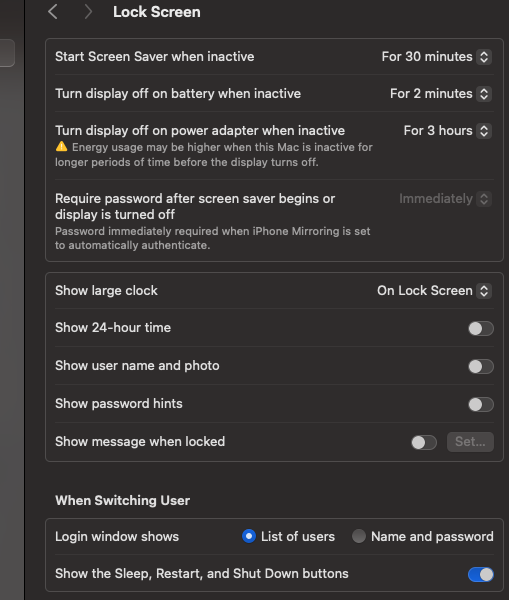The image size is (509, 600).
Task: Choose List of users radio button
Action: point(249,536)
